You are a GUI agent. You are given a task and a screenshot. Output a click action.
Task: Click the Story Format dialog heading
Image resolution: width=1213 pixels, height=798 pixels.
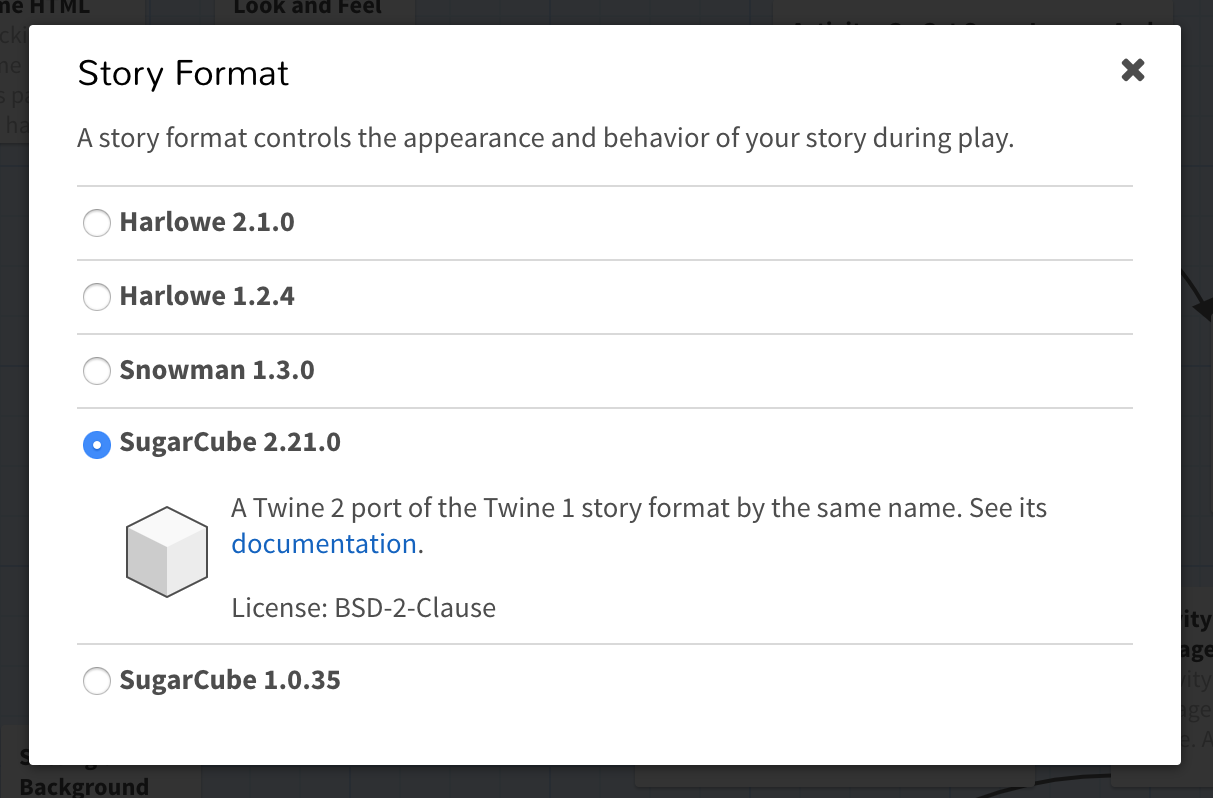[183, 73]
